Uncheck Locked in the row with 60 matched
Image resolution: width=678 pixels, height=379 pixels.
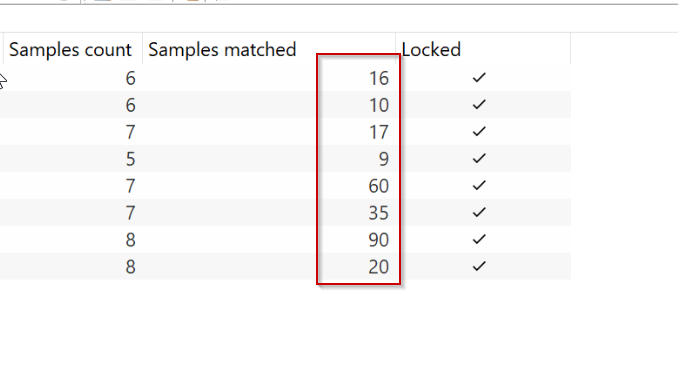click(x=479, y=185)
